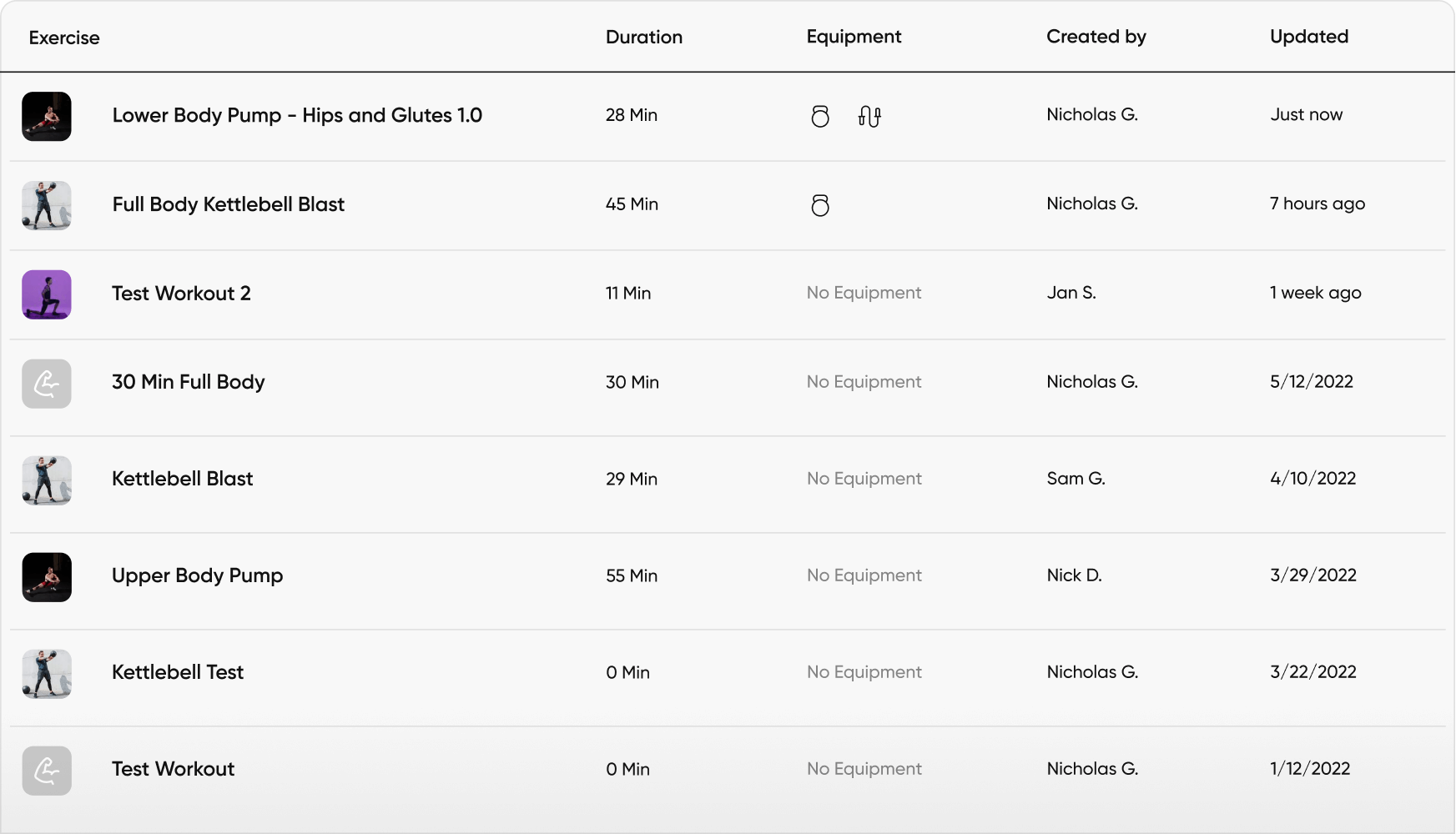
Task: Open Lower Body Pump - Hips and Glutes 1.0
Action: coord(297,115)
